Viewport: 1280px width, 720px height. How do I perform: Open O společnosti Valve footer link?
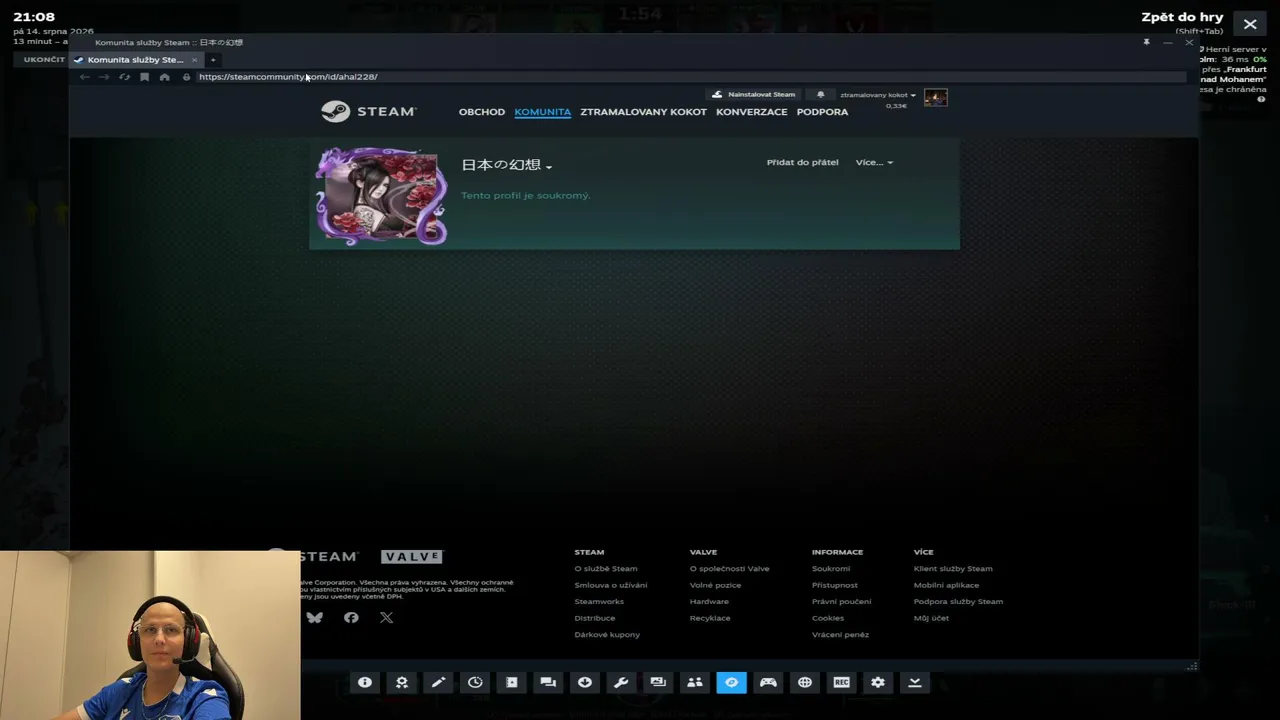(x=730, y=569)
